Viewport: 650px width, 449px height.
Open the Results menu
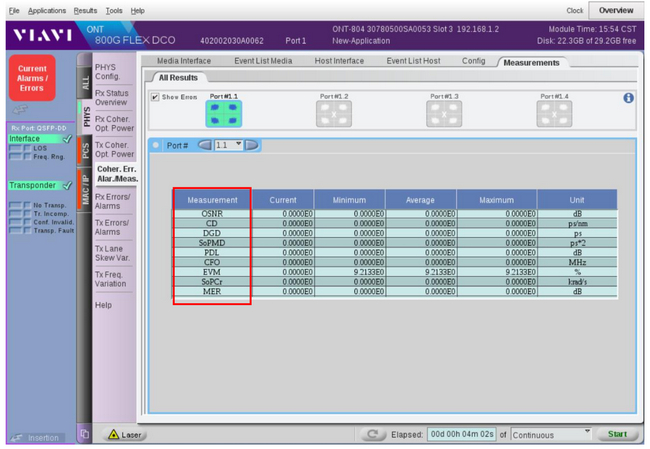86,10
